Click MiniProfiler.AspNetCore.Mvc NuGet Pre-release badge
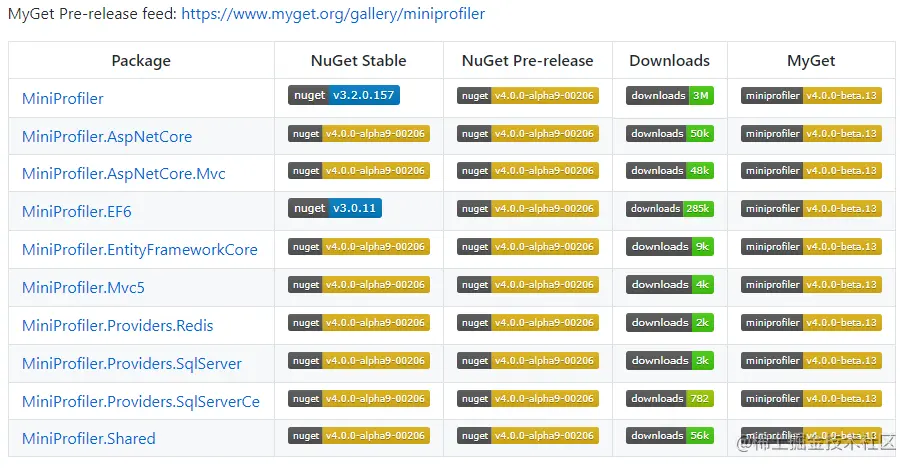Screen dimensions: 912x468 pos(528,171)
